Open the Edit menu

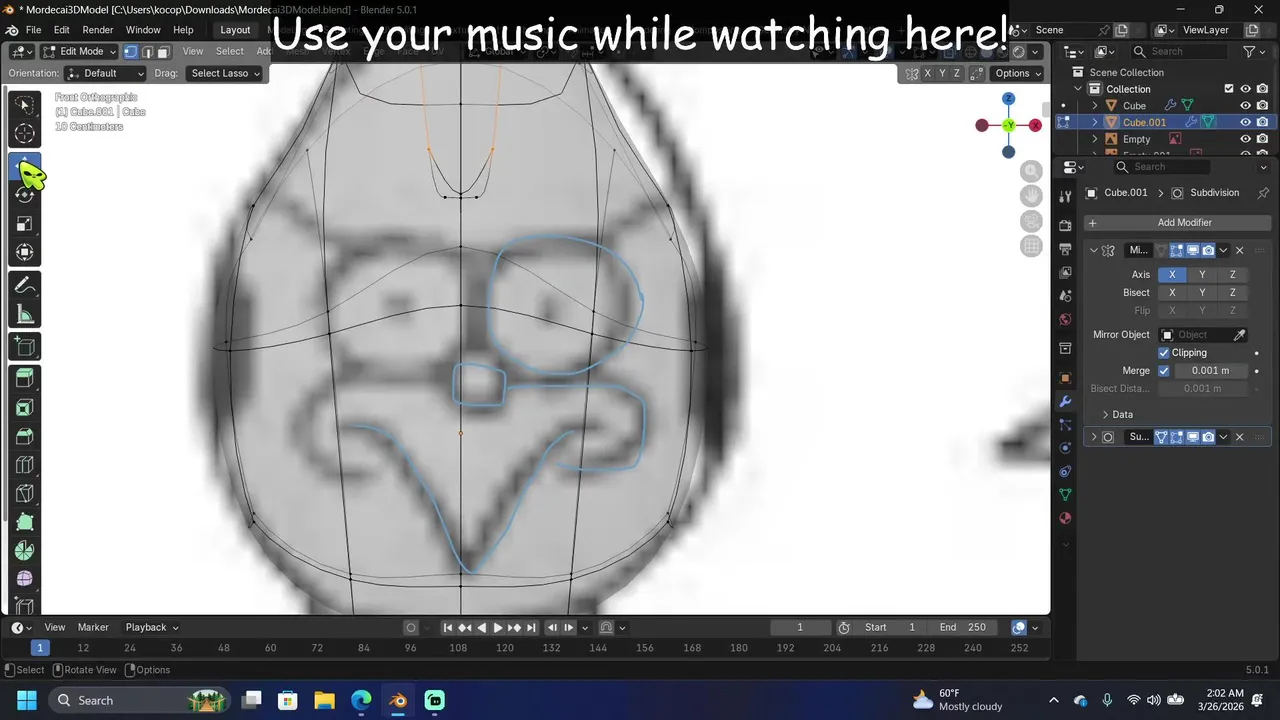click(x=61, y=30)
